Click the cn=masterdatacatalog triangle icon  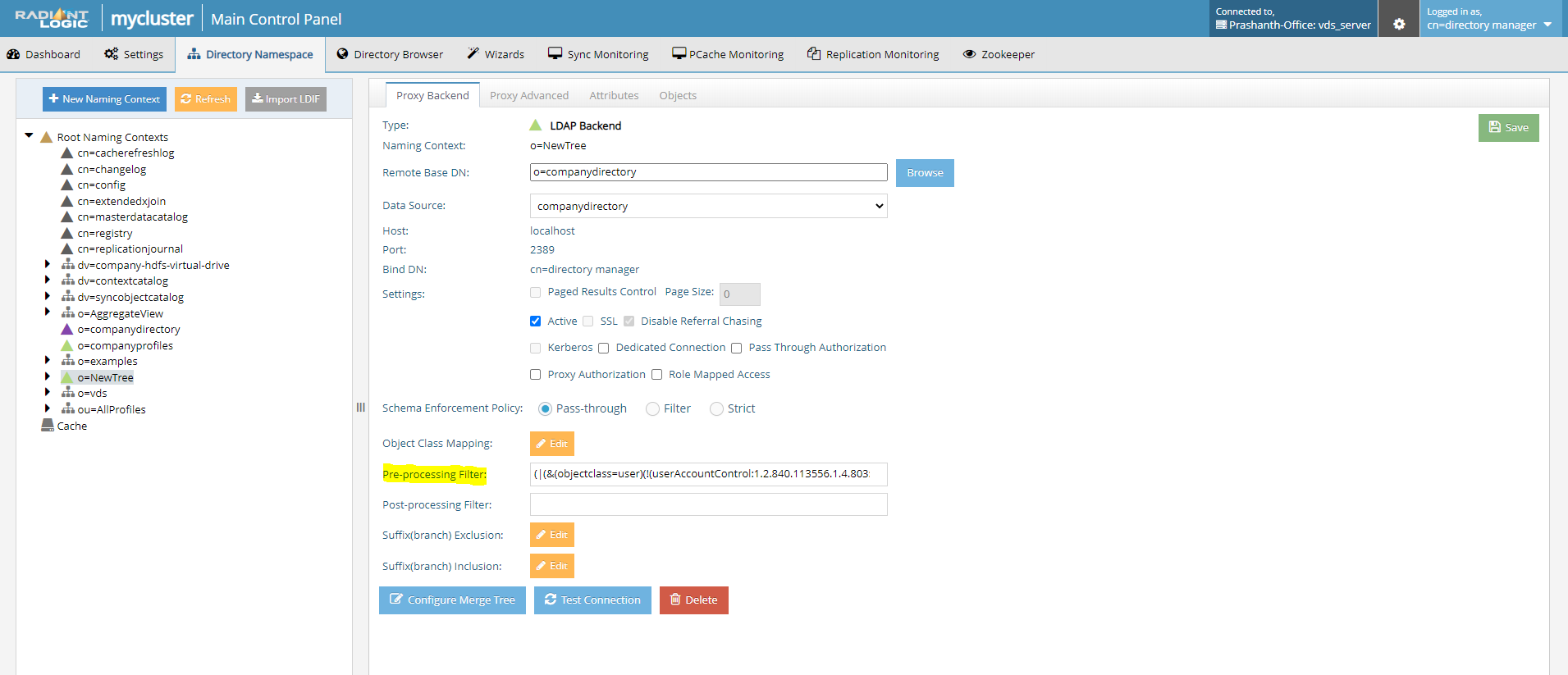(x=67, y=217)
